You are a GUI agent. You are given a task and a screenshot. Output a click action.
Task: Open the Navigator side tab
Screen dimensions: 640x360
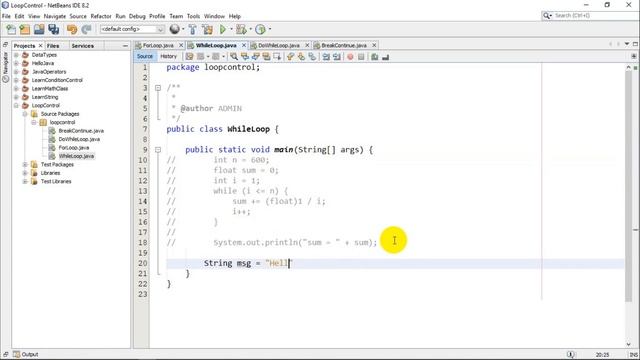(5, 67)
